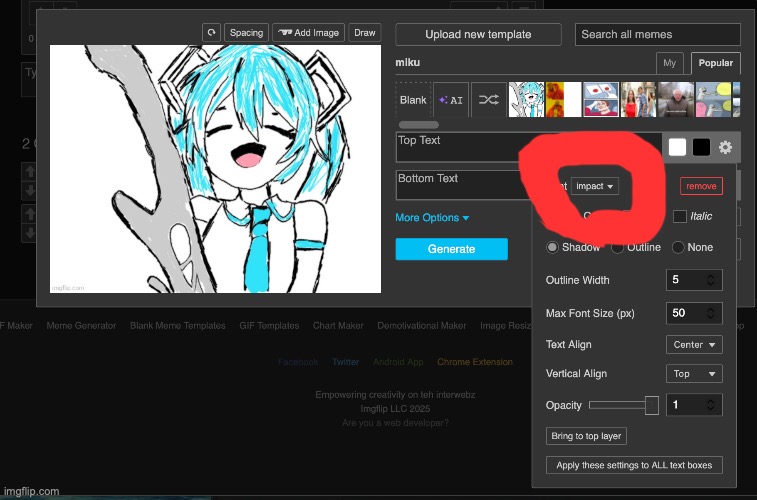Select the None radio button

pyautogui.click(x=679, y=247)
